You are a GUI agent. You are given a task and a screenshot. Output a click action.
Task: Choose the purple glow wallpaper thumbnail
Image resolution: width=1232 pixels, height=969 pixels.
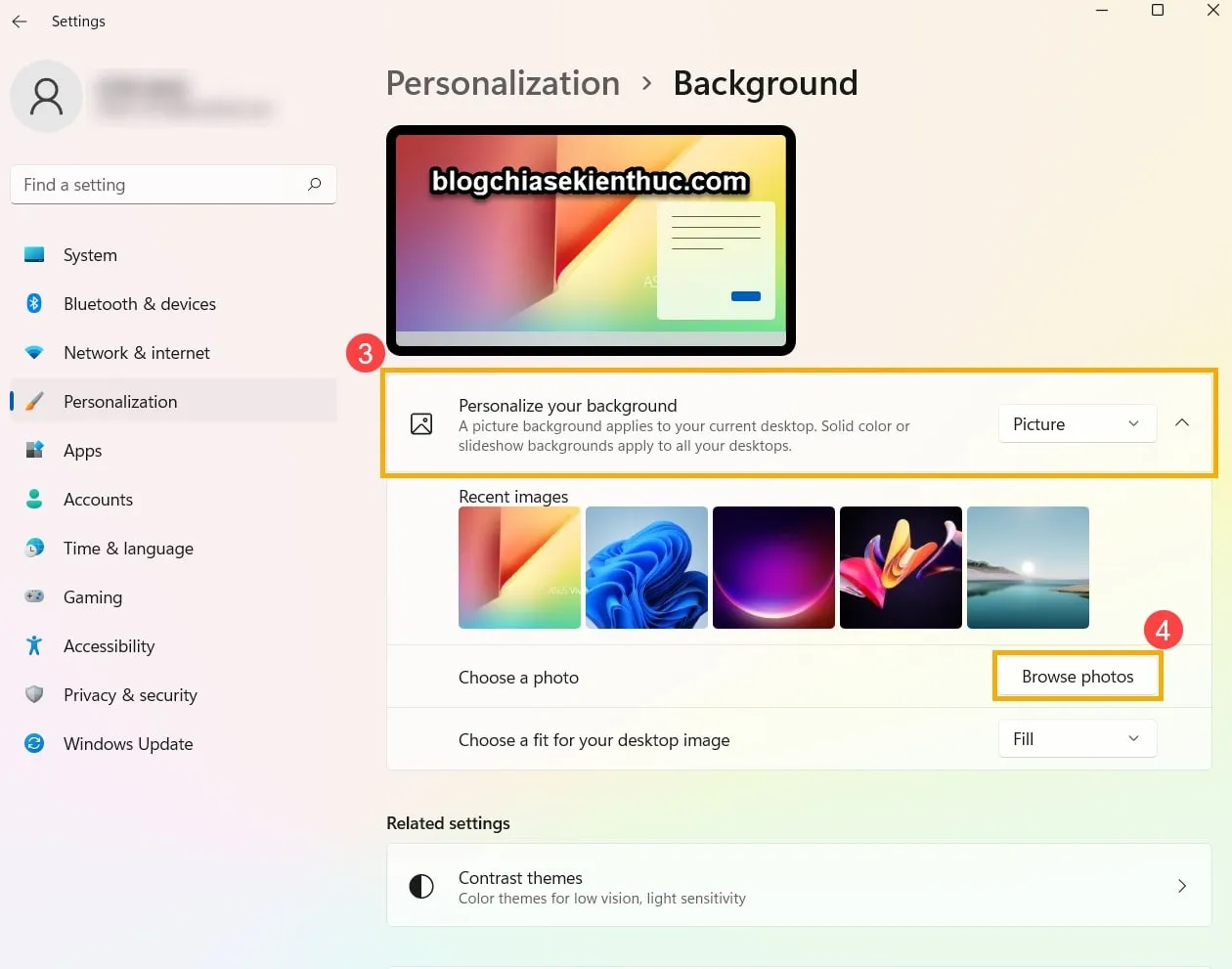pos(773,567)
